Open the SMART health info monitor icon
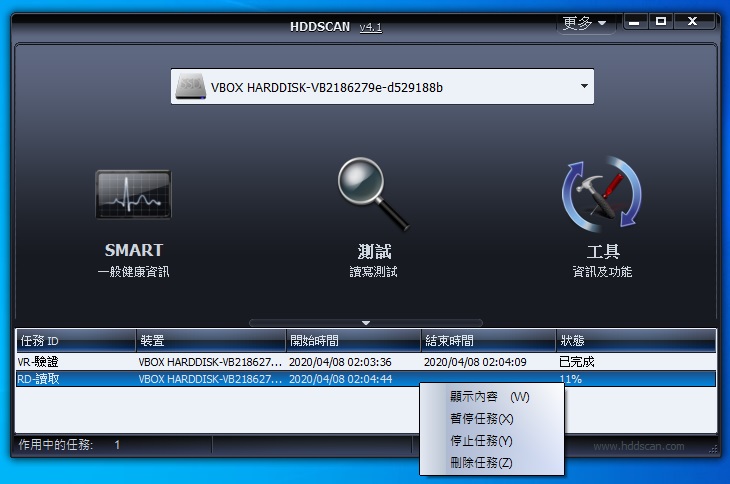 pos(133,194)
